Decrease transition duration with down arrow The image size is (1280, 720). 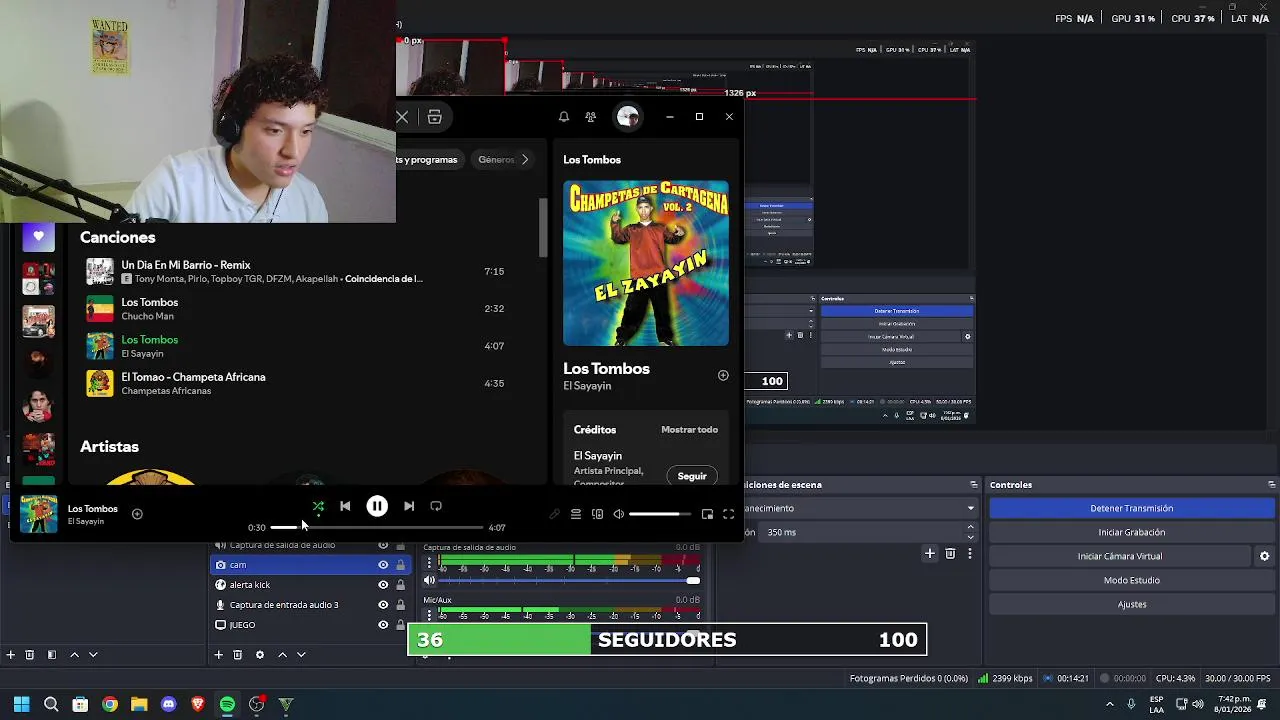click(970, 537)
